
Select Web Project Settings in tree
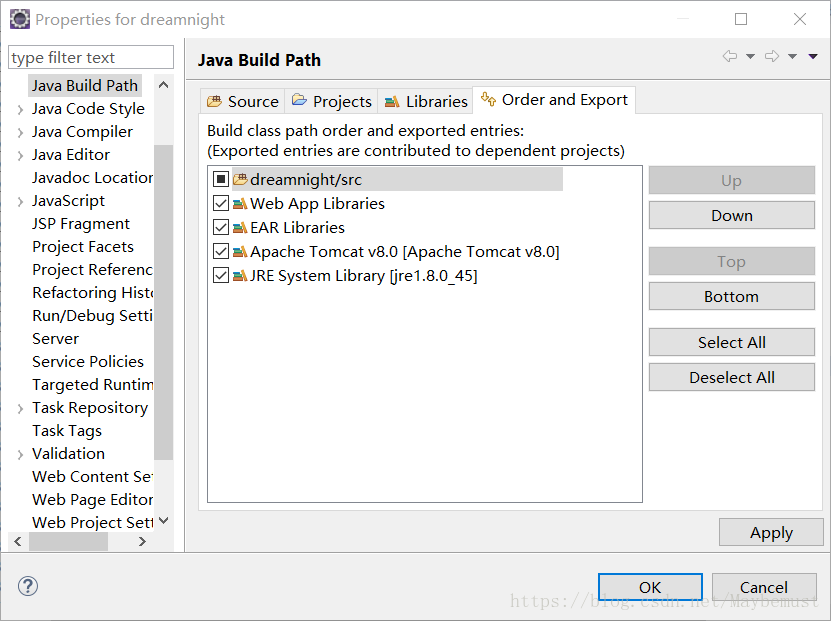92,522
